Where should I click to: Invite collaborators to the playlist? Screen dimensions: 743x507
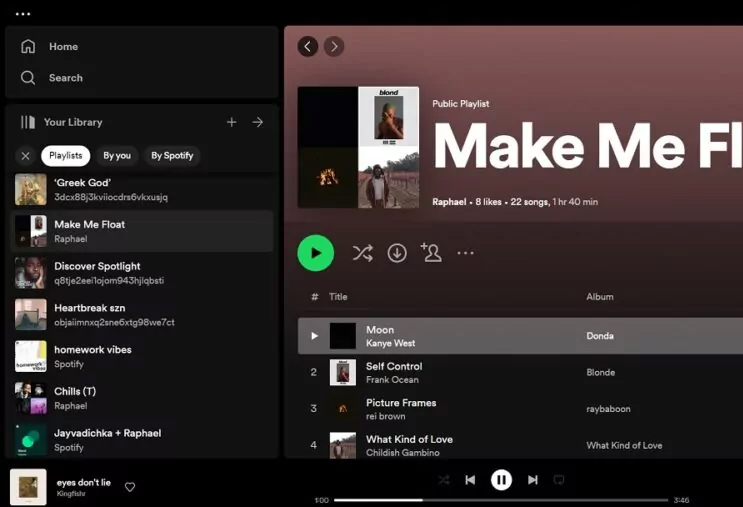(x=431, y=252)
